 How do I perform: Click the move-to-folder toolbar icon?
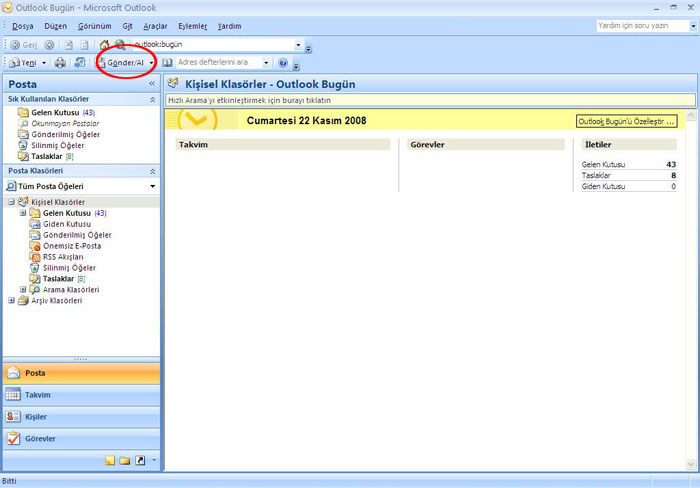pyautogui.click(x=80, y=63)
